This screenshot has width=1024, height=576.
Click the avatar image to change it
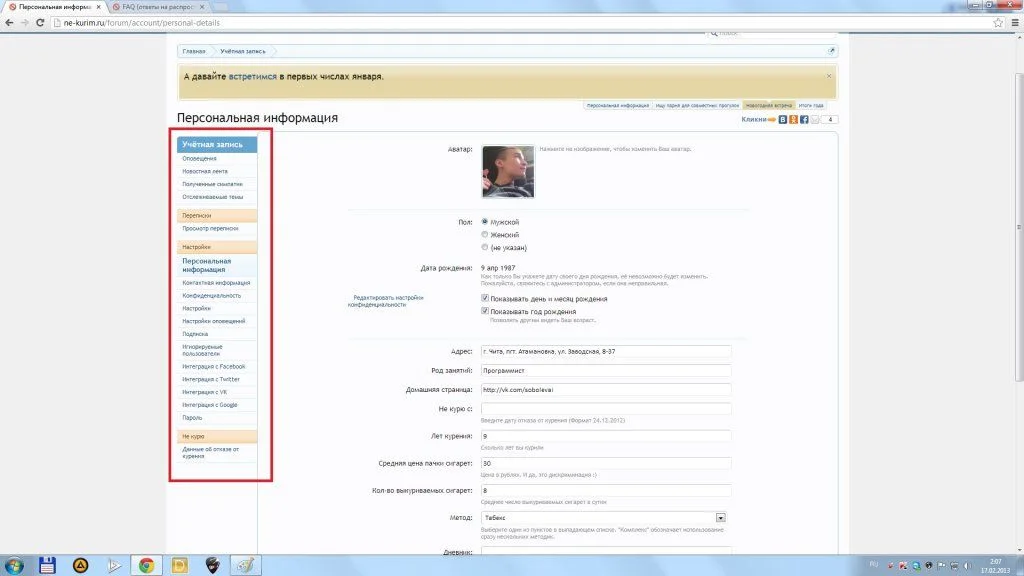click(x=507, y=171)
